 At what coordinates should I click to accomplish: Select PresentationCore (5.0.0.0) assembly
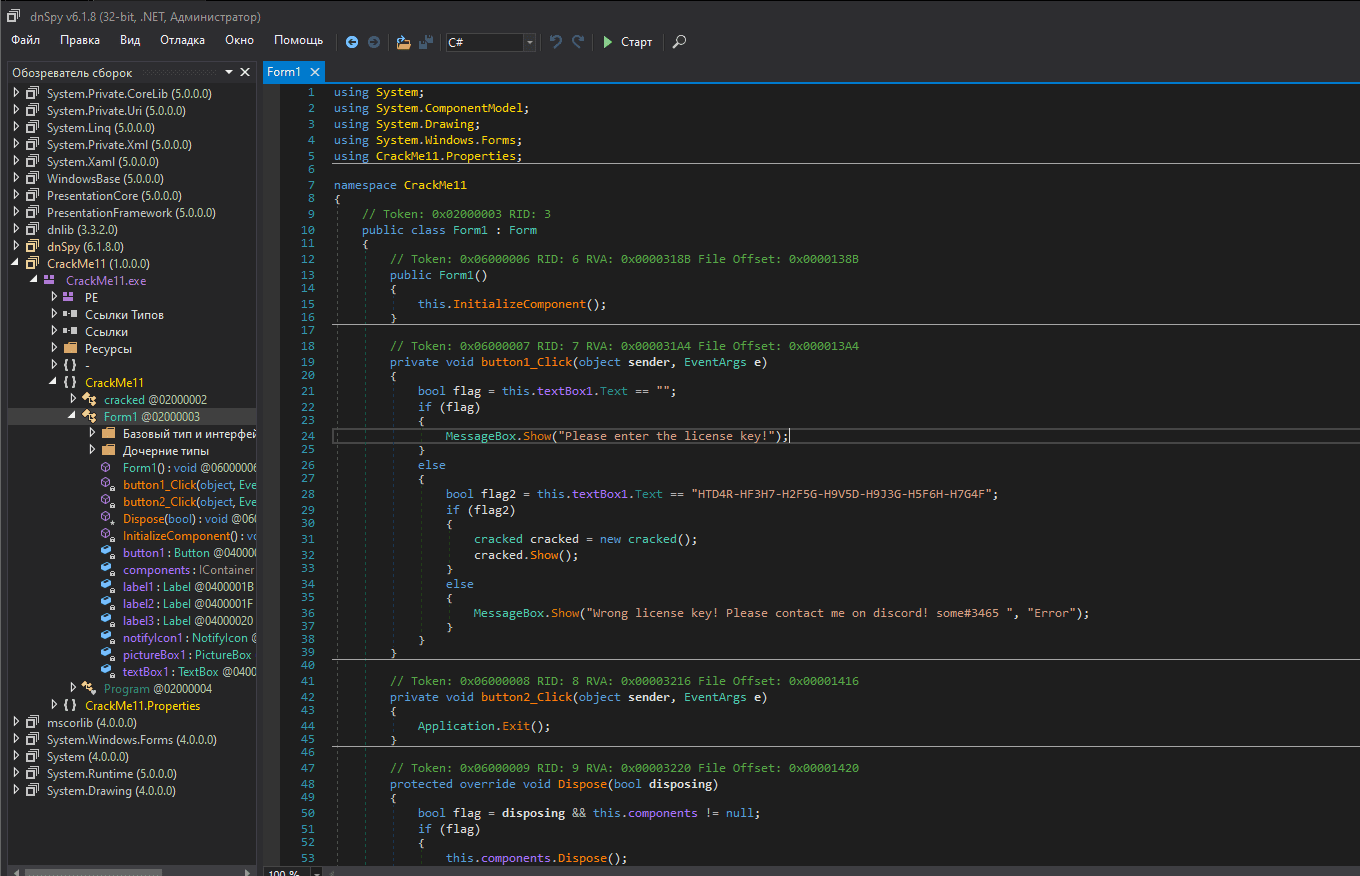[x=114, y=195]
